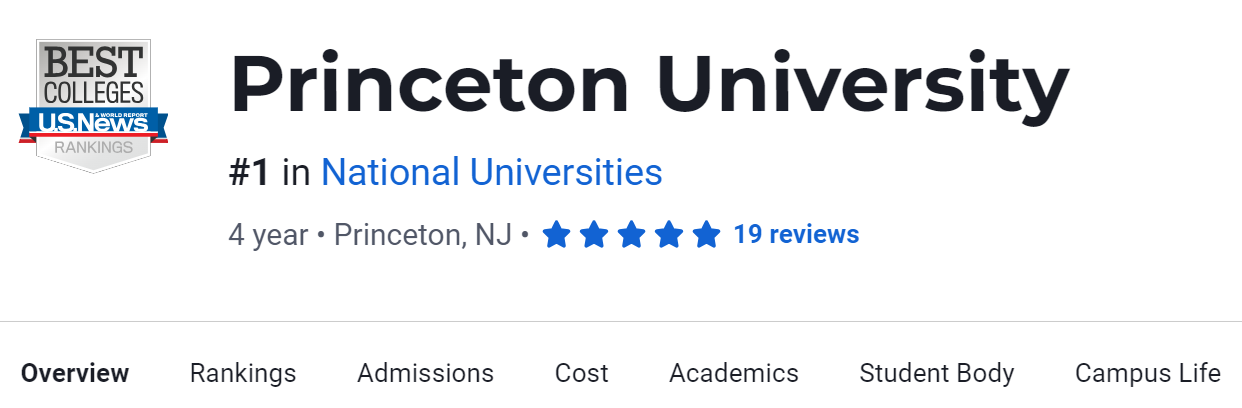1242x408 pixels.
Task: Open the Admissions tab
Action: pyautogui.click(x=425, y=373)
